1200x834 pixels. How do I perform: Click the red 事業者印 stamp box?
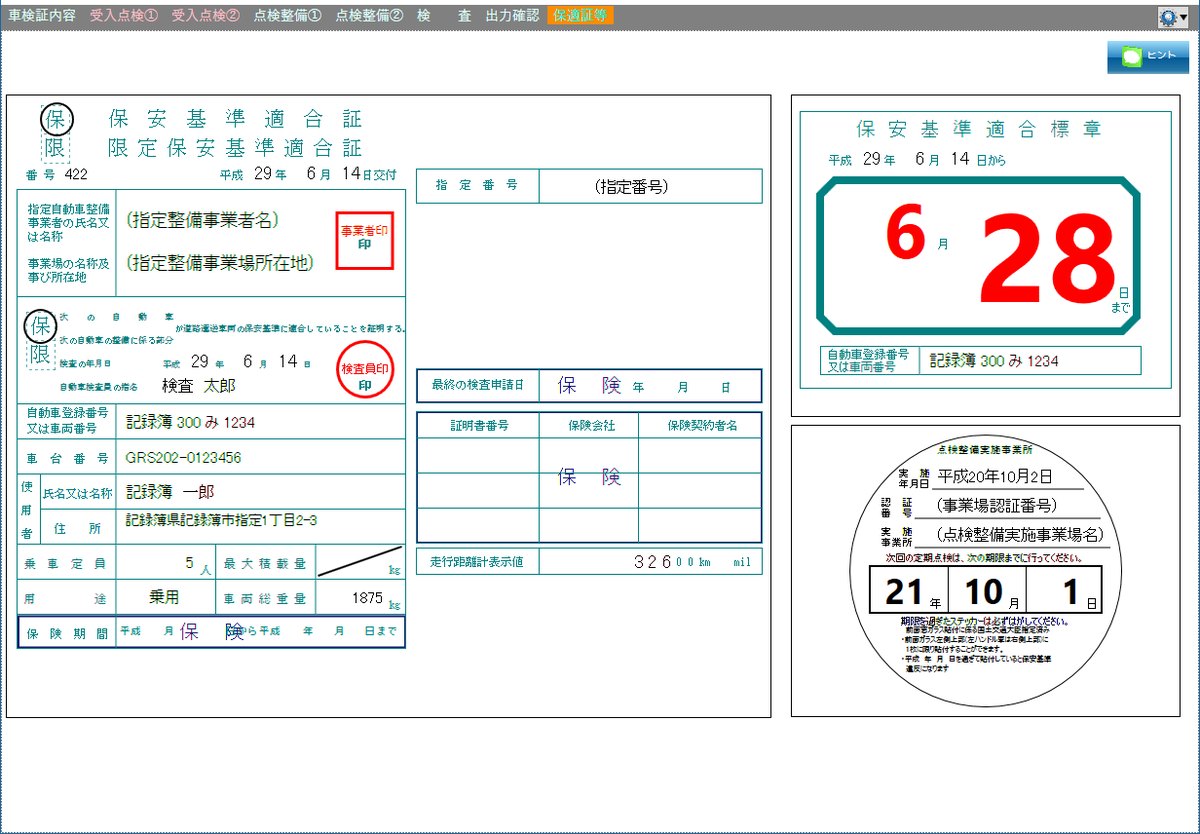364,240
